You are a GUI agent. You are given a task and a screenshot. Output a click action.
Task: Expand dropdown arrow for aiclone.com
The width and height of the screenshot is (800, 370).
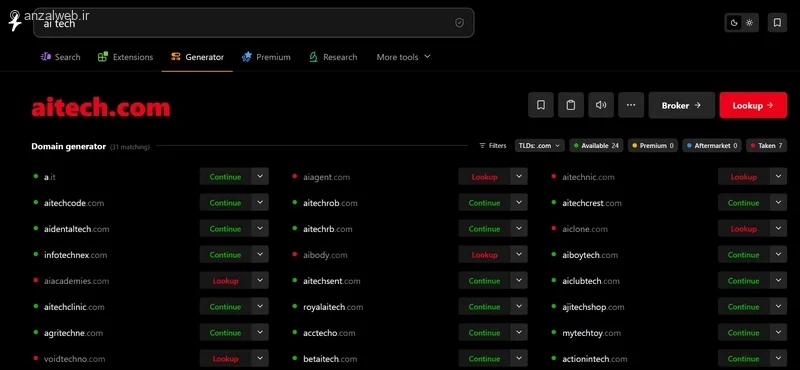click(778, 229)
